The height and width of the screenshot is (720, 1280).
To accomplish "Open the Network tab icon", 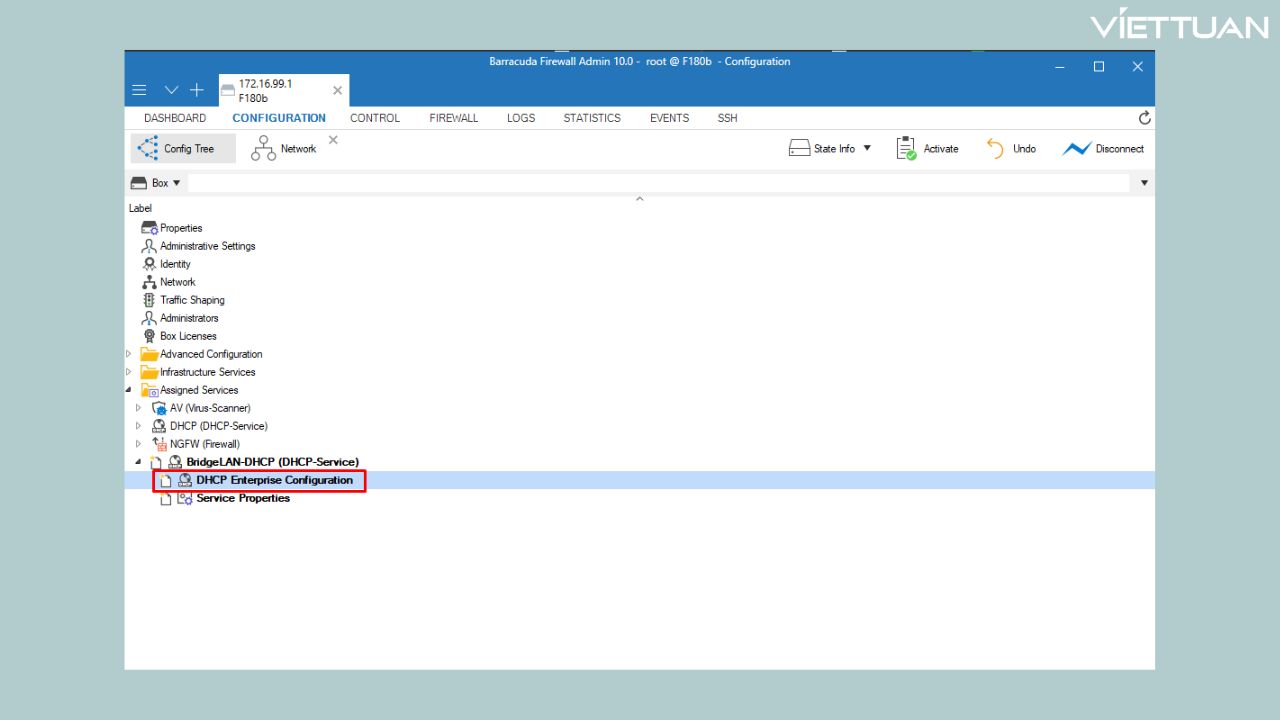I will click(264, 149).
